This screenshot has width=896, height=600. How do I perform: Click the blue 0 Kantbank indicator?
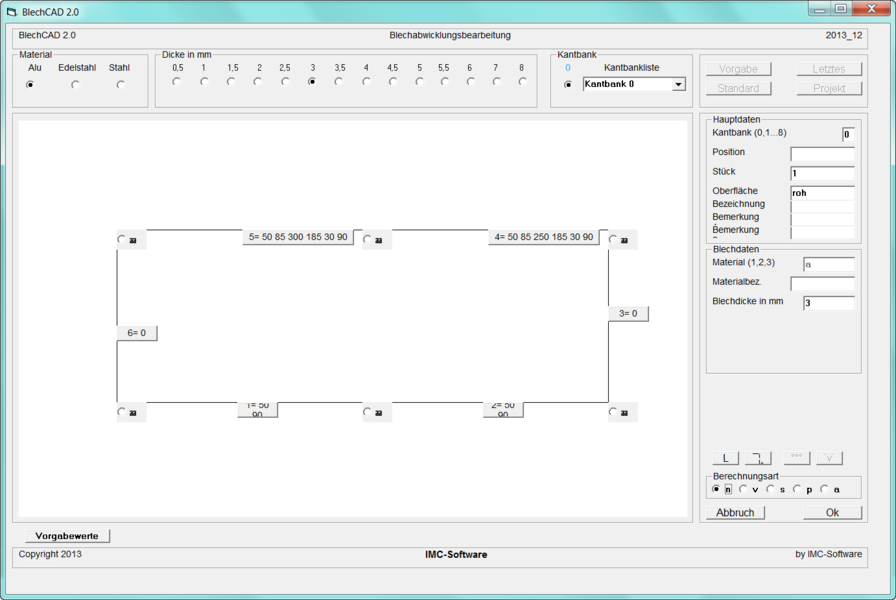tap(567, 67)
